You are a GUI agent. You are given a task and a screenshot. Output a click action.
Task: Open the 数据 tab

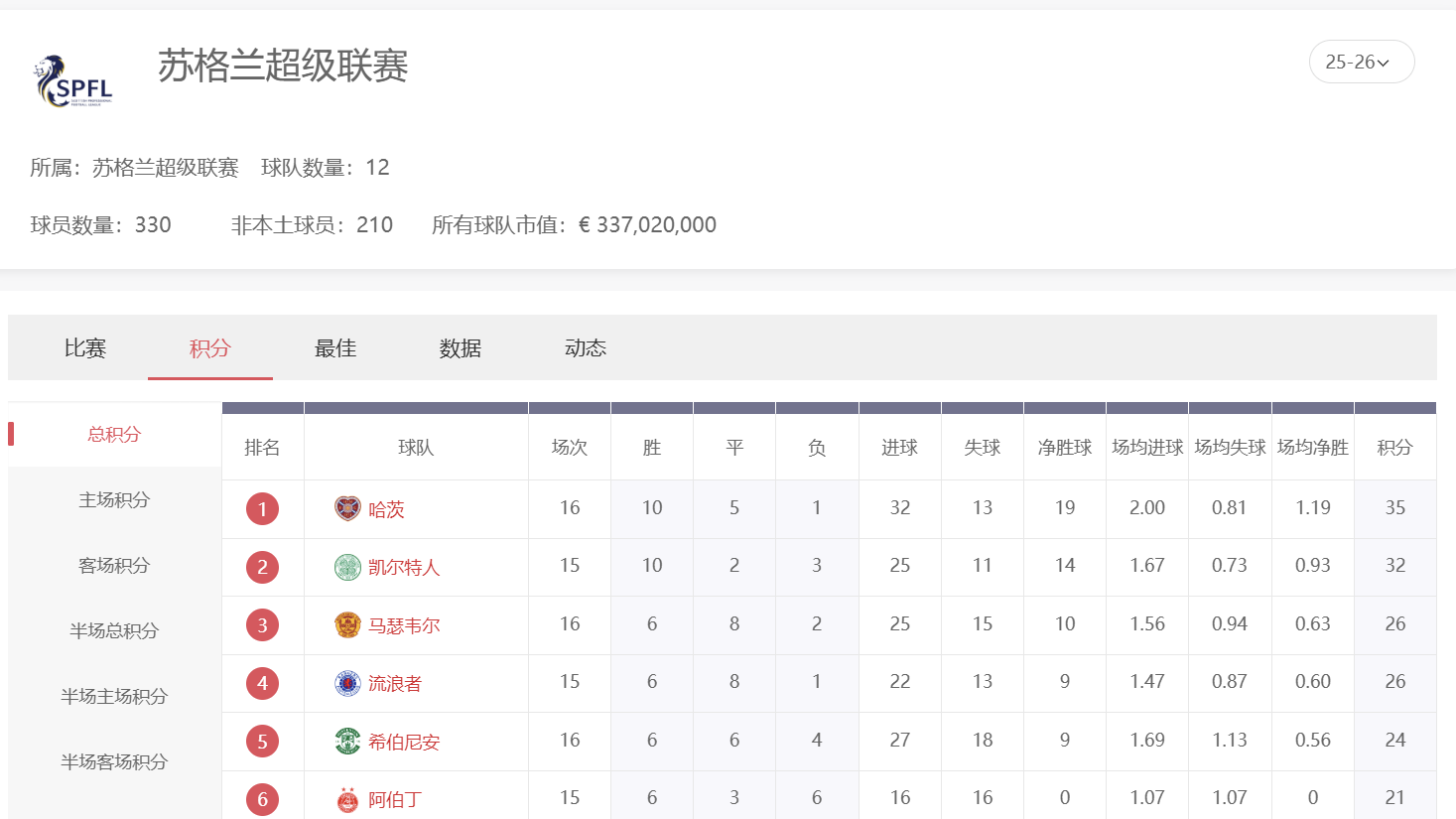(461, 348)
